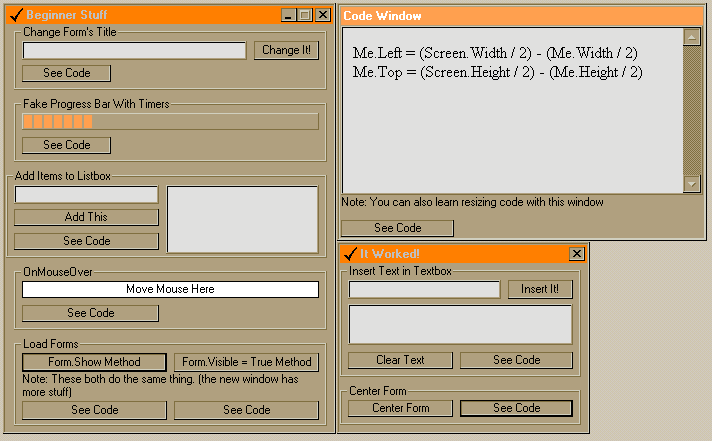
Task: Click the It Worked! checkmark title icon
Action: 350,253
